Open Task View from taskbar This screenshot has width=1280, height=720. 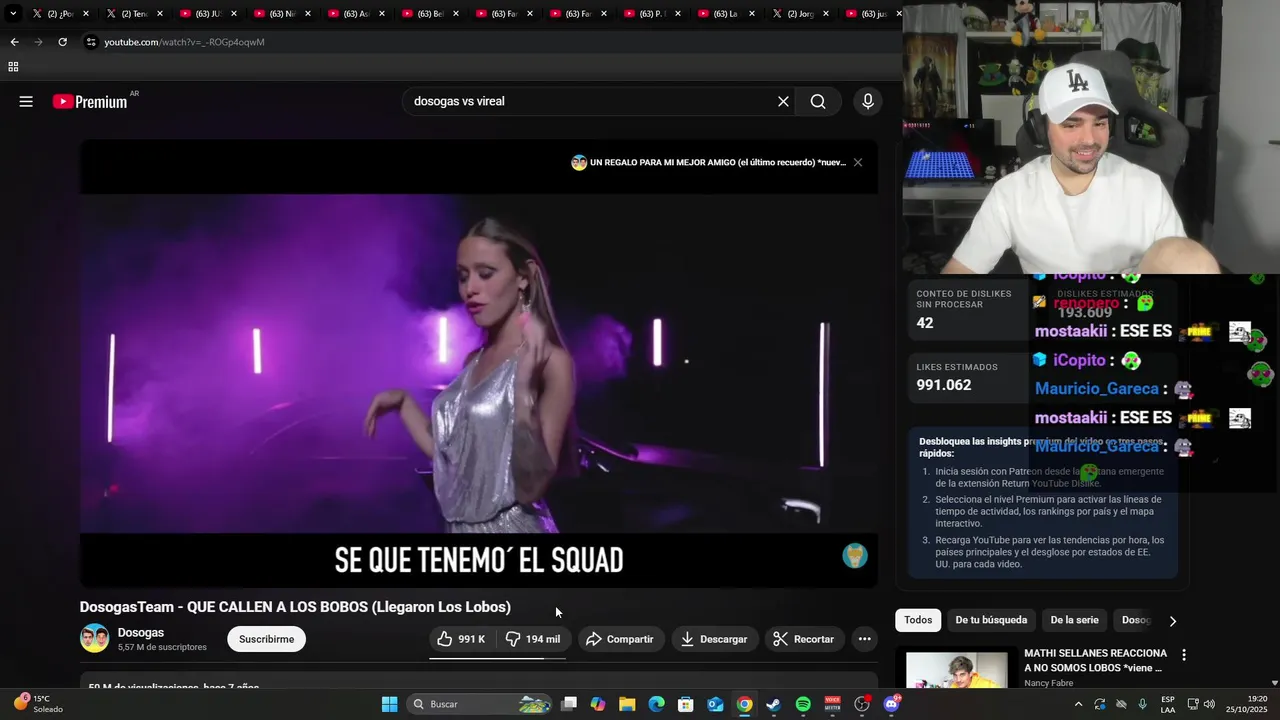pyautogui.click(x=569, y=704)
